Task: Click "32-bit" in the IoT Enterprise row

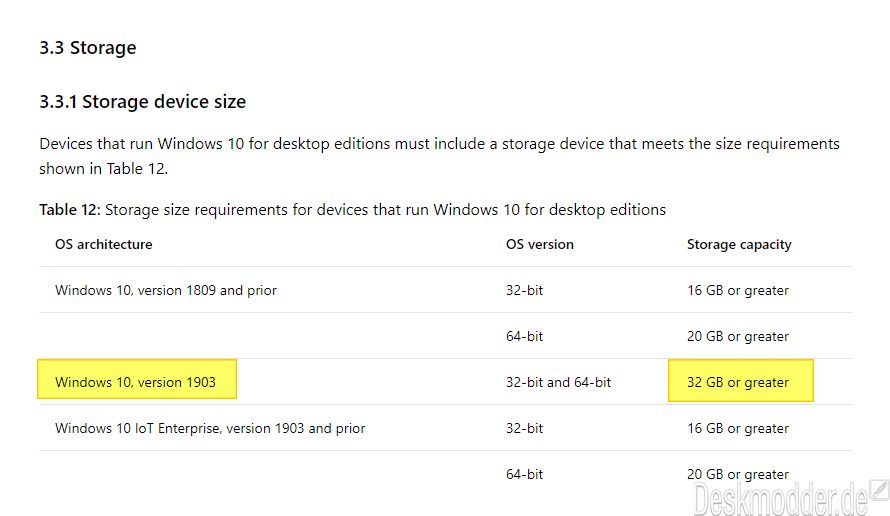Action: pos(525,428)
